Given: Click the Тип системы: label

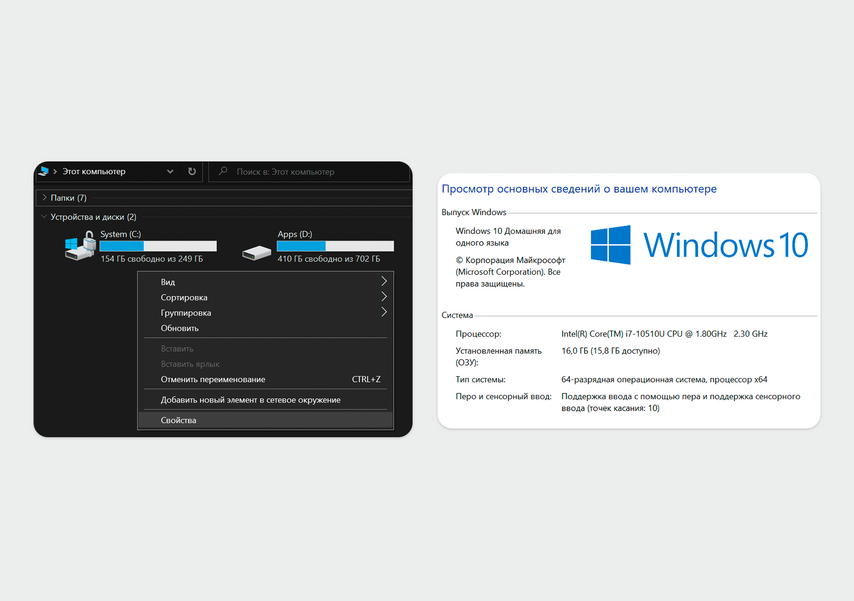Looking at the screenshot, I should [x=480, y=379].
